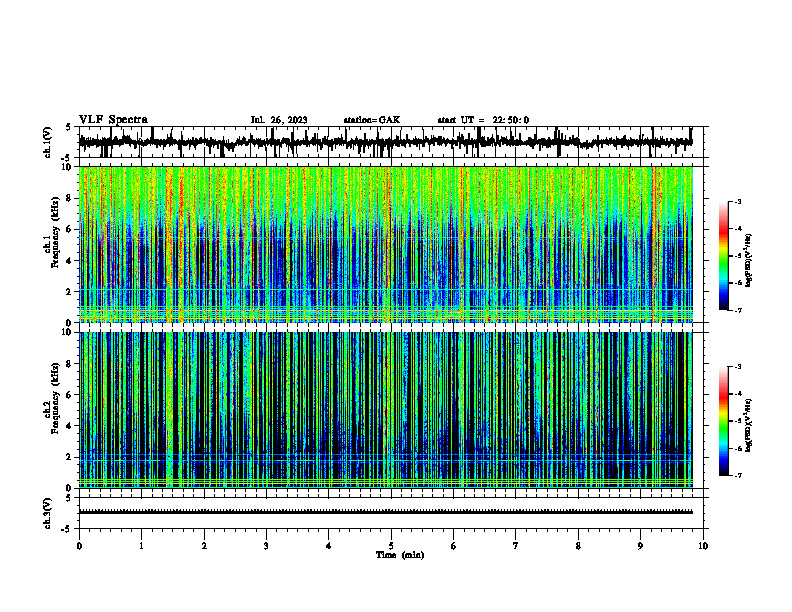The height and width of the screenshot is (612, 792).
Task: Click time axis tick label "1"
Action: pos(141,546)
